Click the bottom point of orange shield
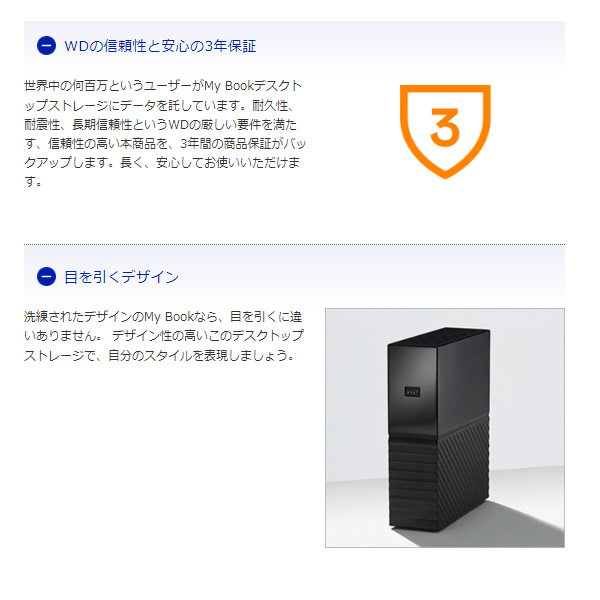600x600 pixels. (x=445, y=175)
